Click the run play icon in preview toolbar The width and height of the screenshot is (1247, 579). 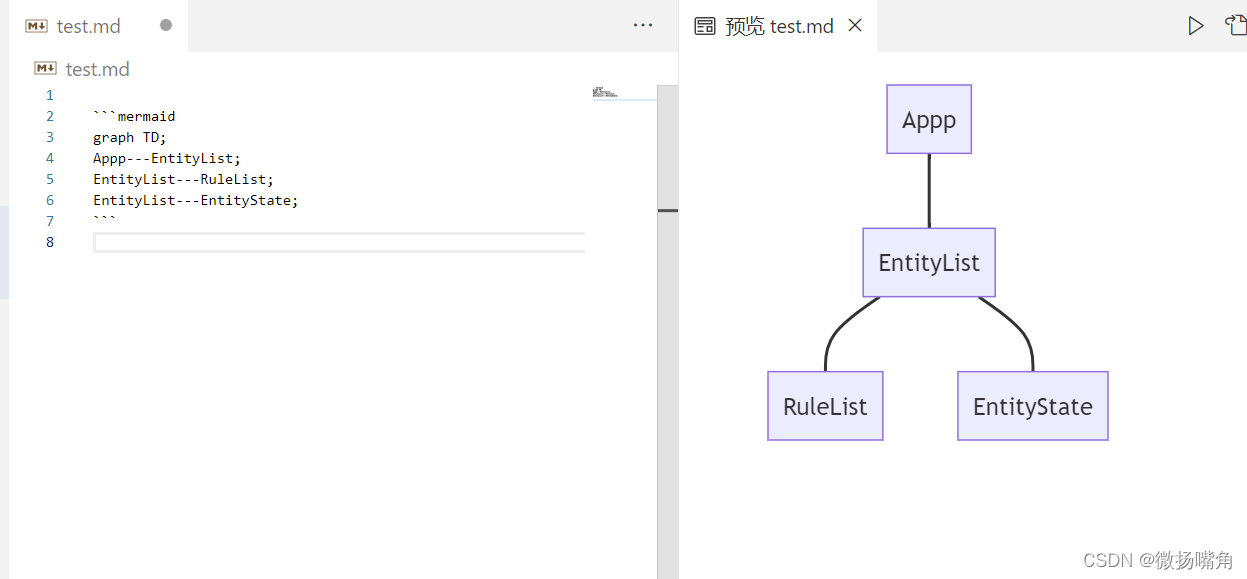(x=1196, y=26)
